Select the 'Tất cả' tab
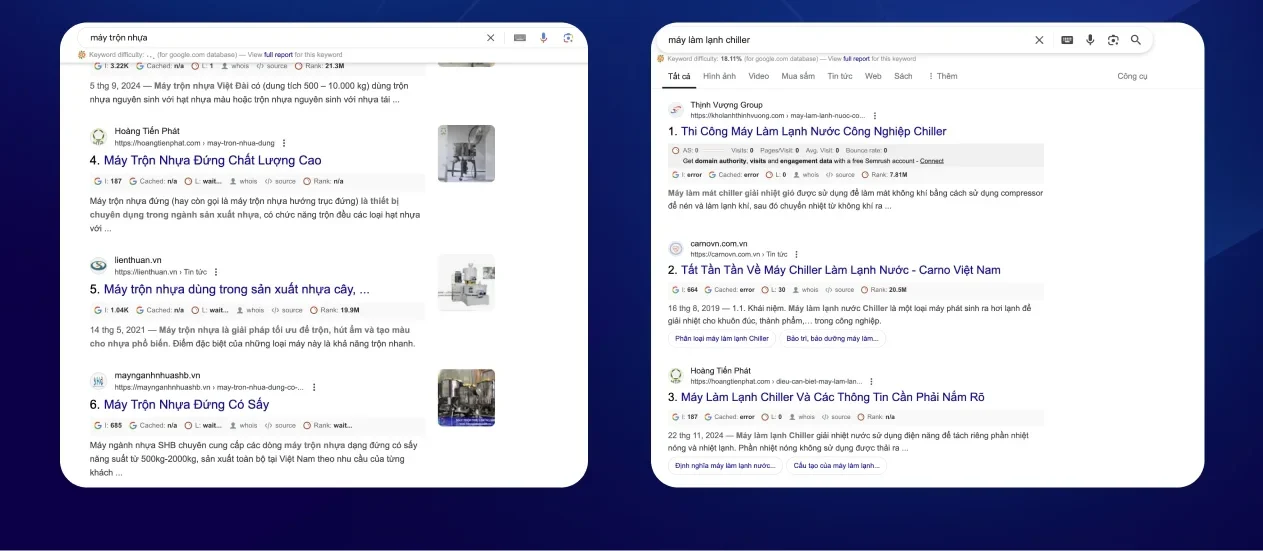1263x551 pixels. click(679, 76)
